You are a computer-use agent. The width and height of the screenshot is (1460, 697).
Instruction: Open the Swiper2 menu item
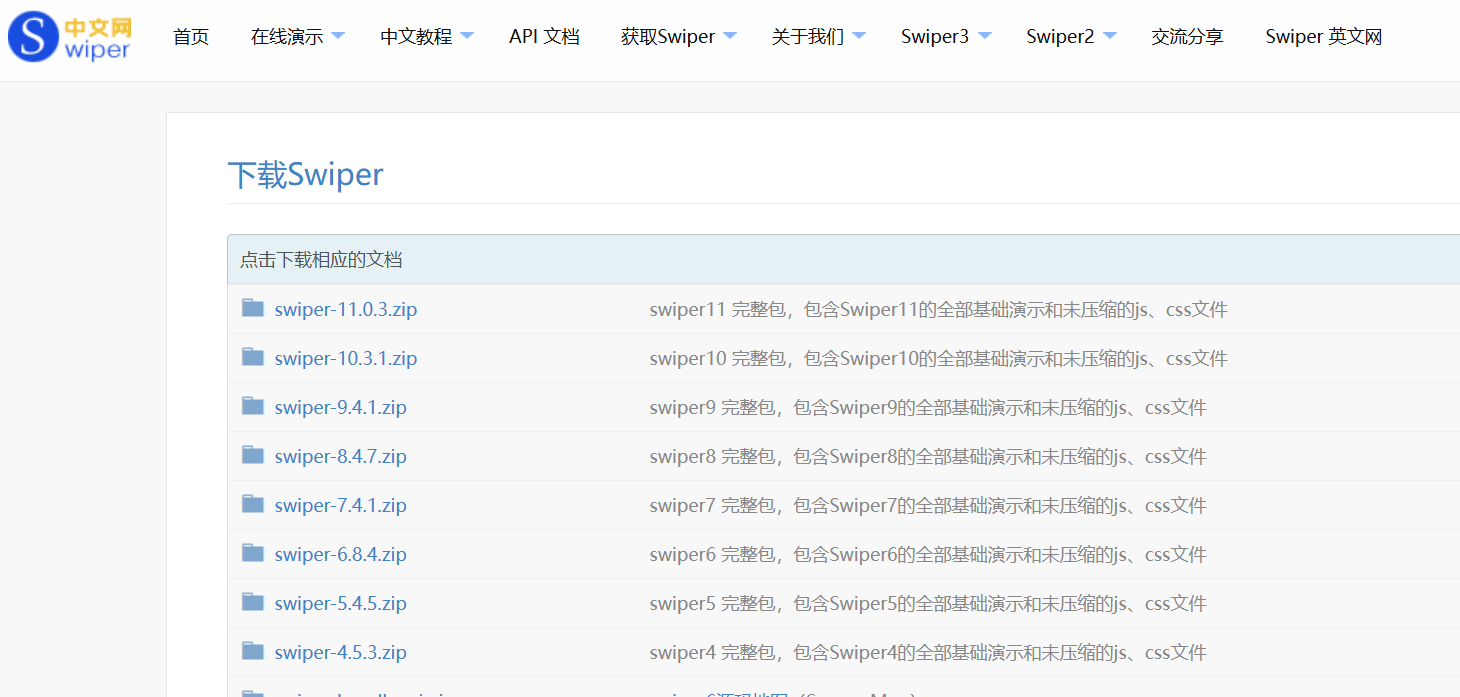click(1060, 37)
